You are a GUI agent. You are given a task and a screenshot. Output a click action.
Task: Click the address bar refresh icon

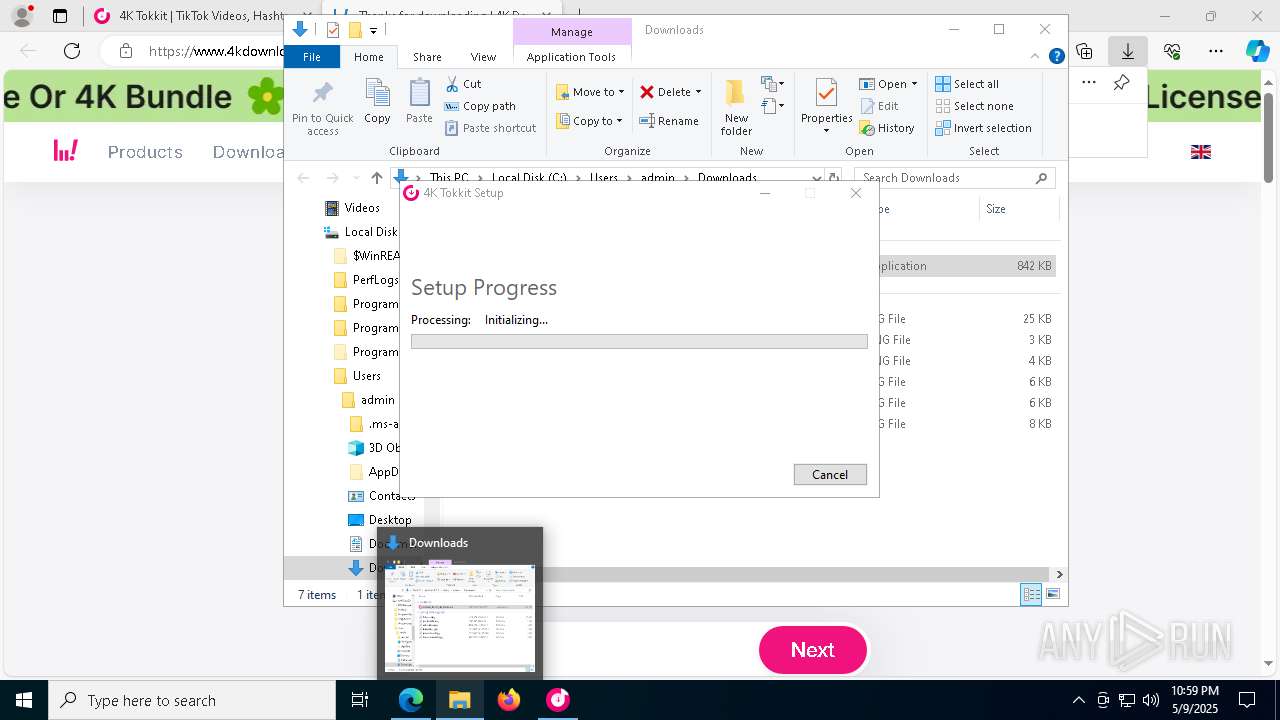click(833, 178)
